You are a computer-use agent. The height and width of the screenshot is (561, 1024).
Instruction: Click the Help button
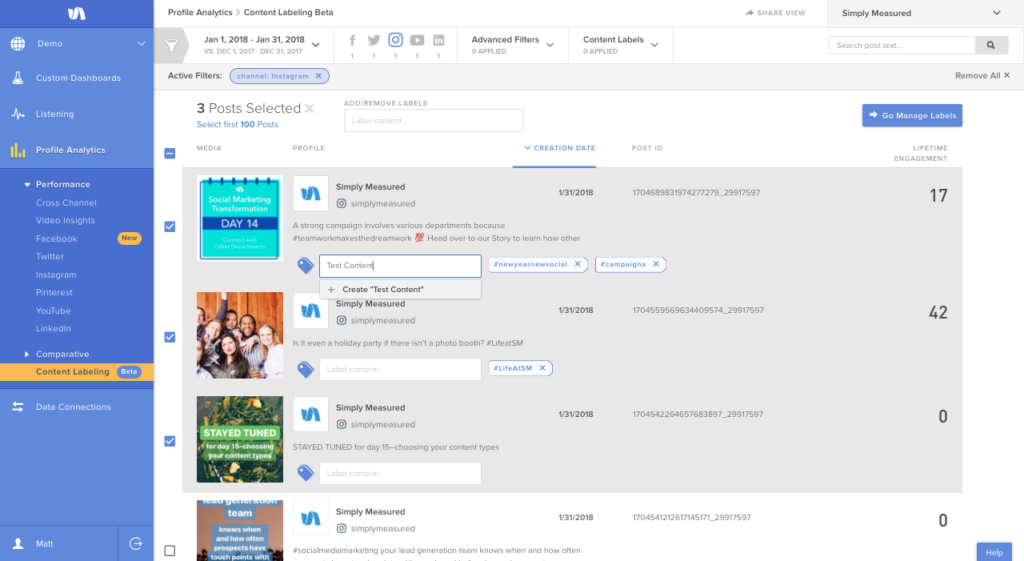[x=994, y=552]
